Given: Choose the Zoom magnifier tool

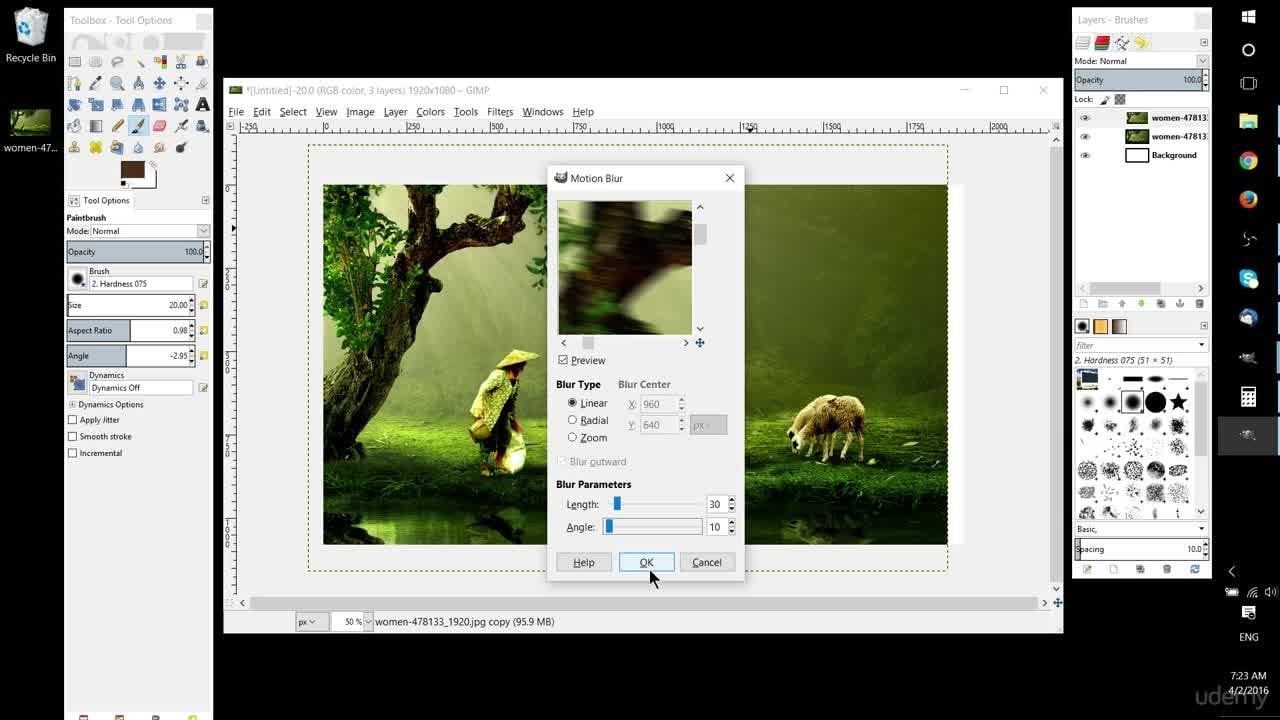Looking at the screenshot, I should [x=117, y=83].
